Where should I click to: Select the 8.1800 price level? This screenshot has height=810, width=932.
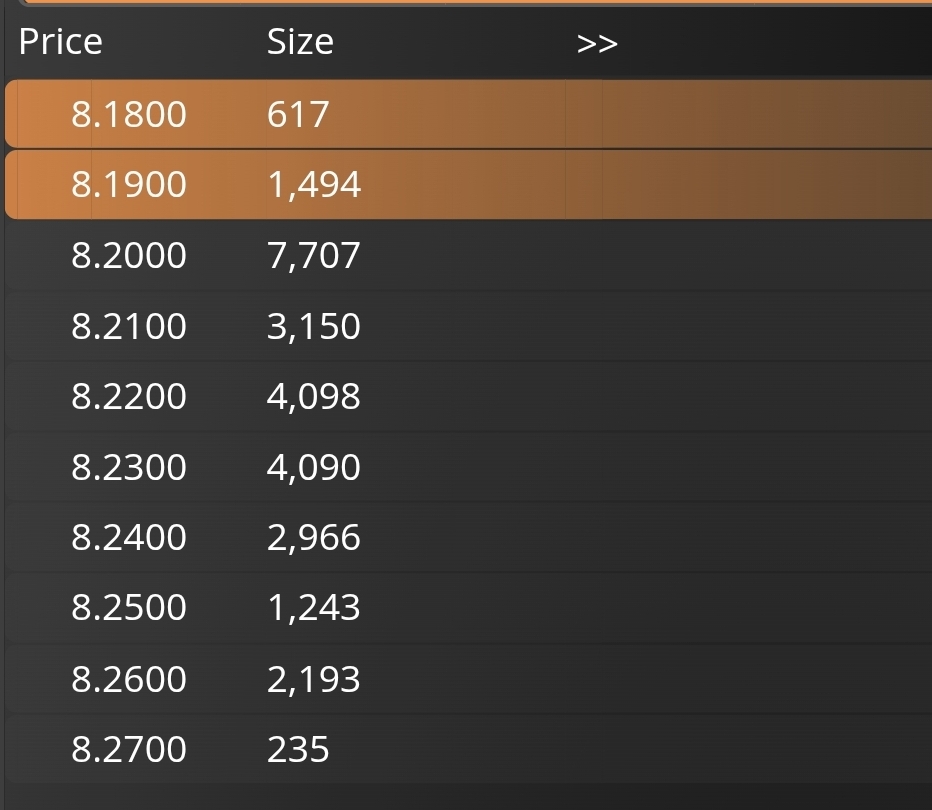(x=129, y=115)
